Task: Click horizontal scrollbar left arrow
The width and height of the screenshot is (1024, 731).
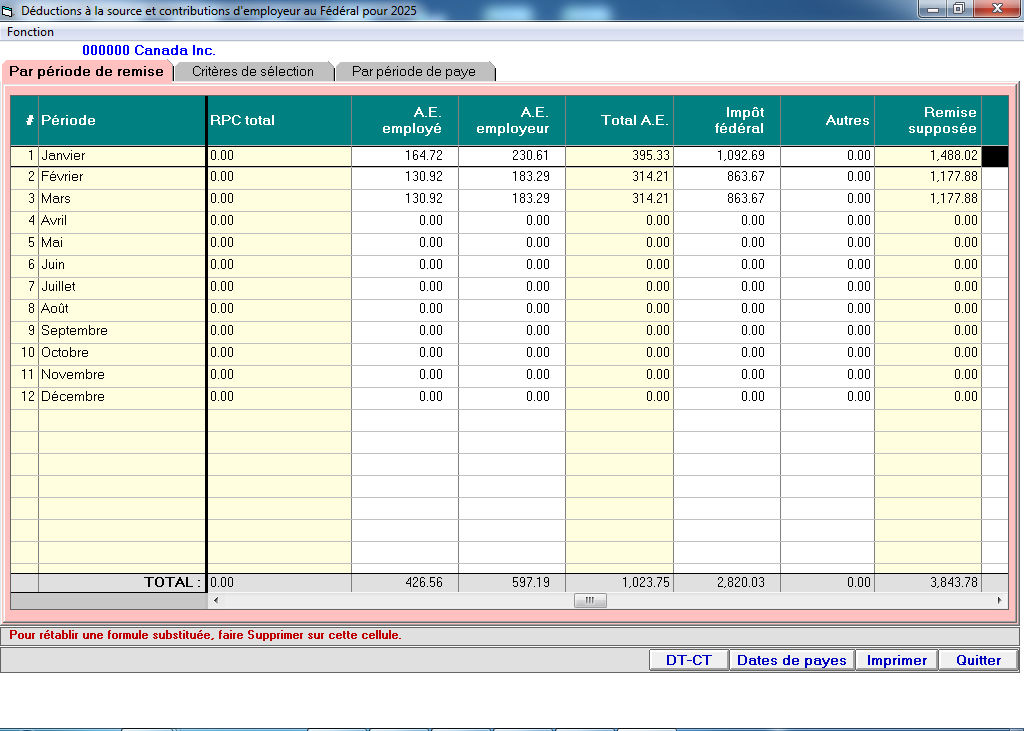Action: (x=216, y=601)
